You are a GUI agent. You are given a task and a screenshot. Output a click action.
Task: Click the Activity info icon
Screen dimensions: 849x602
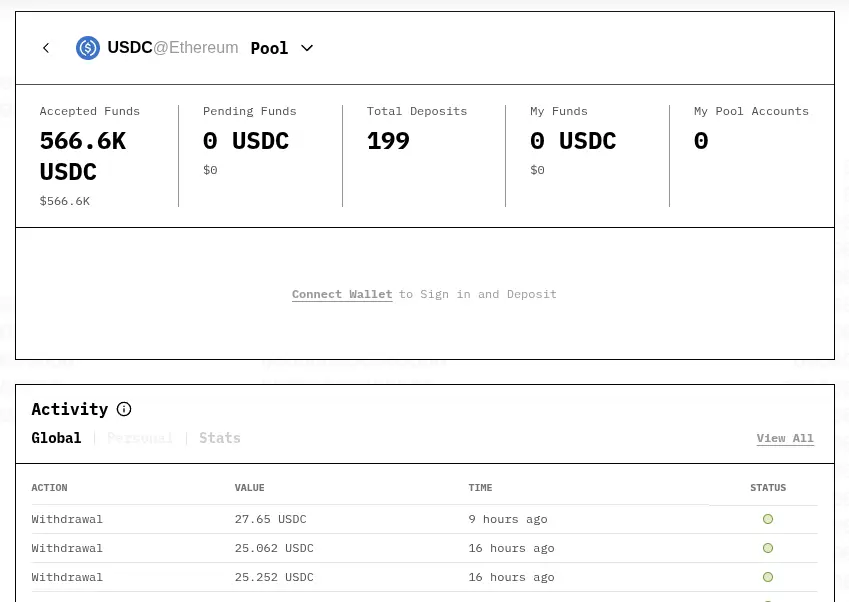pyautogui.click(x=124, y=409)
